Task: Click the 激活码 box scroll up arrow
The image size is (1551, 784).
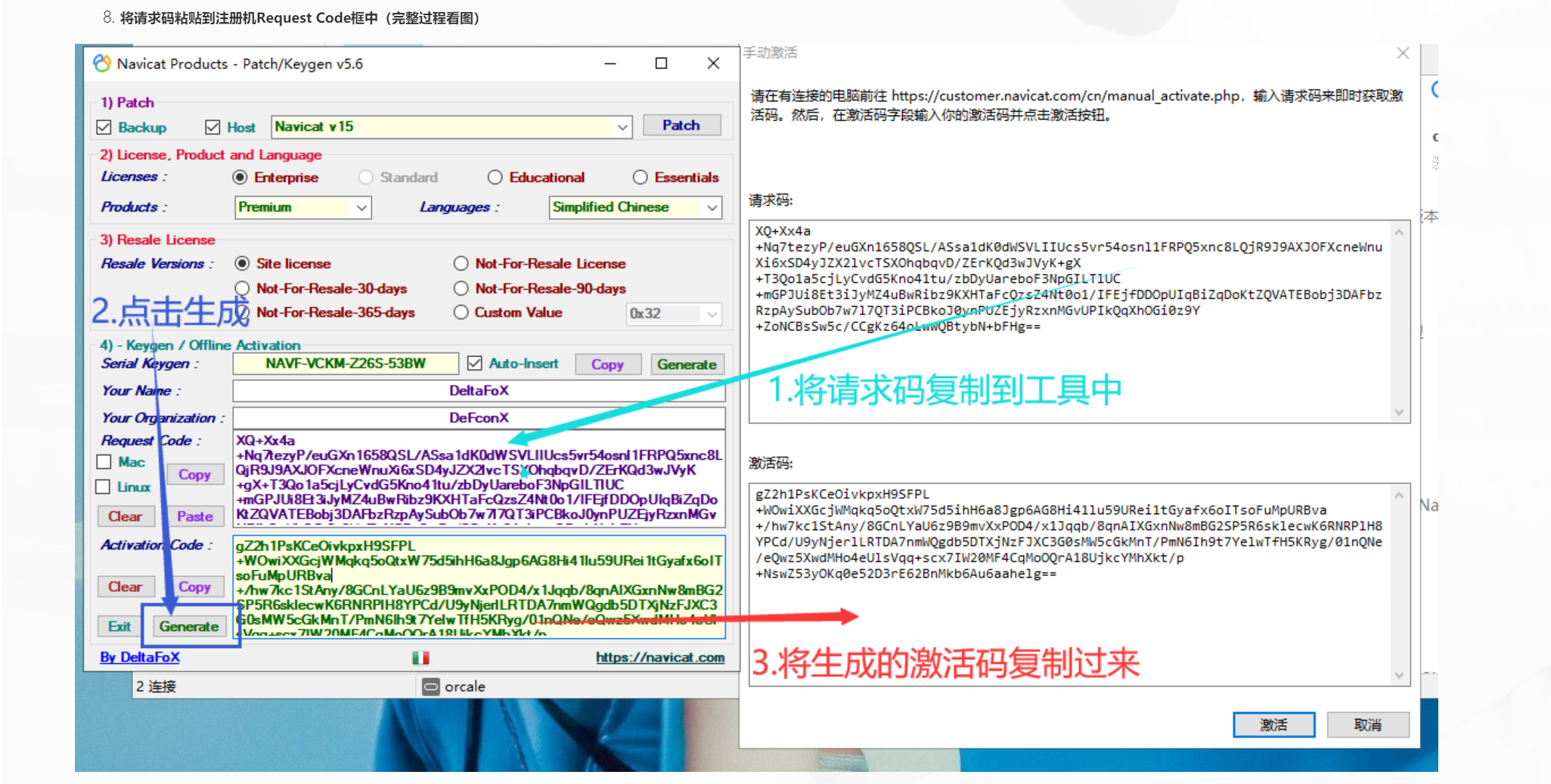Action: (1399, 494)
